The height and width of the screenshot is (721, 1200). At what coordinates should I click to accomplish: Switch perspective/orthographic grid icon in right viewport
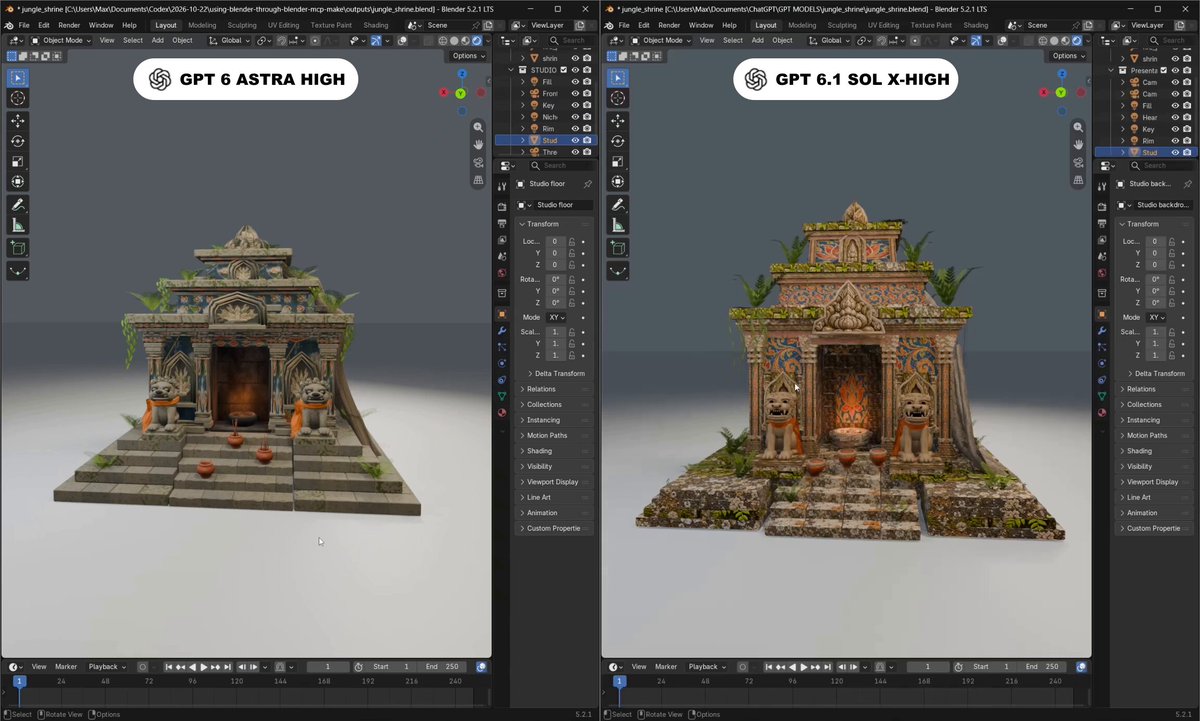1078,181
